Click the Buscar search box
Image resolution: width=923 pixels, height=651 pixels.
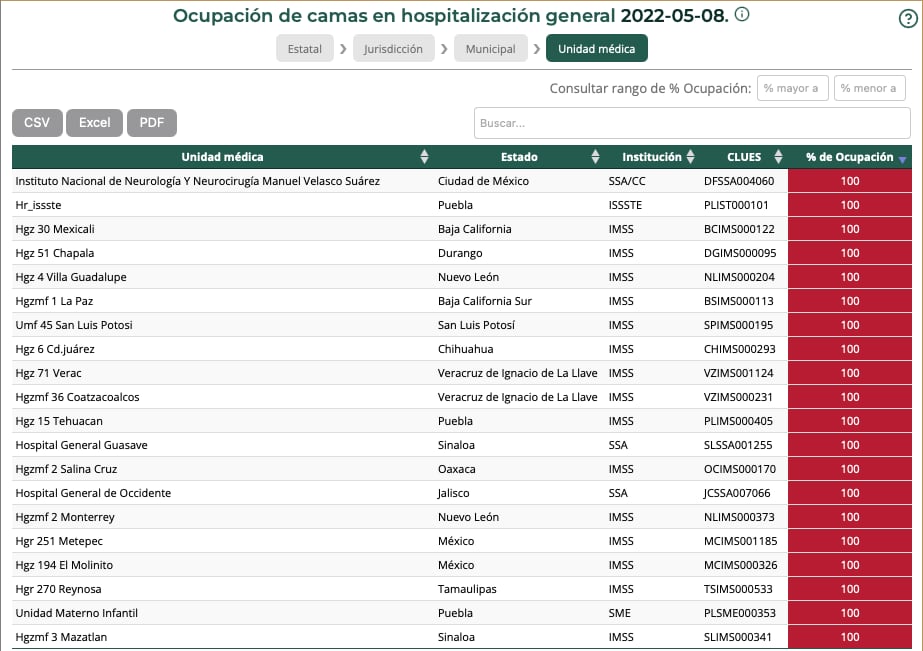pos(692,123)
